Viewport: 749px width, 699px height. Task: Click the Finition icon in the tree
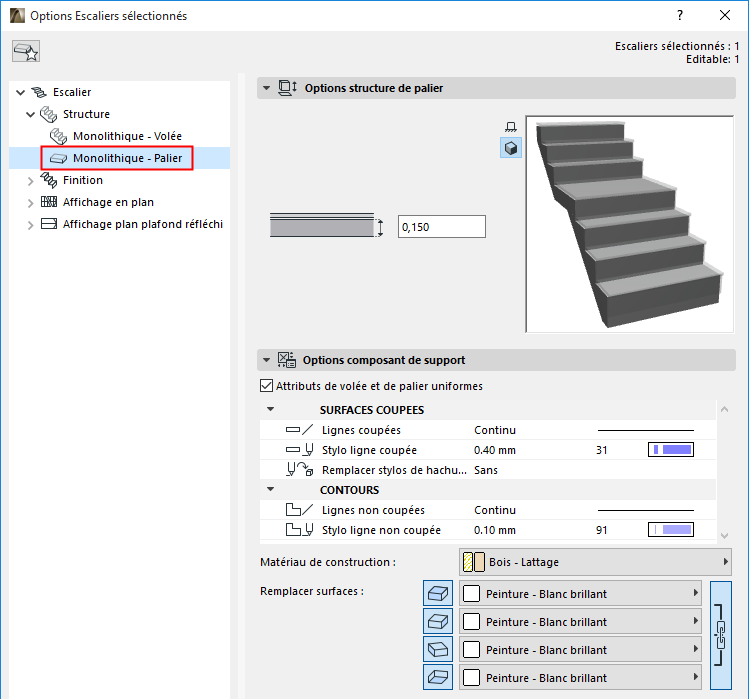(48, 180)
